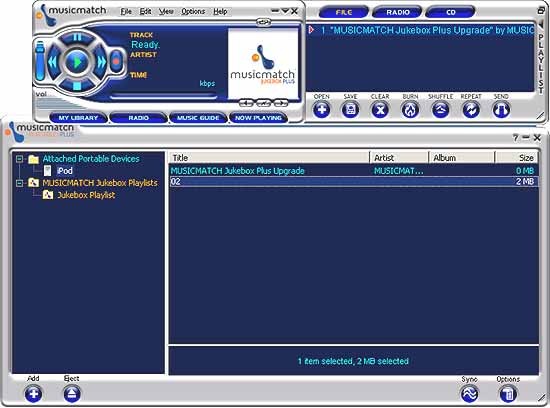The height and width of the screenshot is (408, 550).
Task: Click the Sync icon
Action: (469, 394)
